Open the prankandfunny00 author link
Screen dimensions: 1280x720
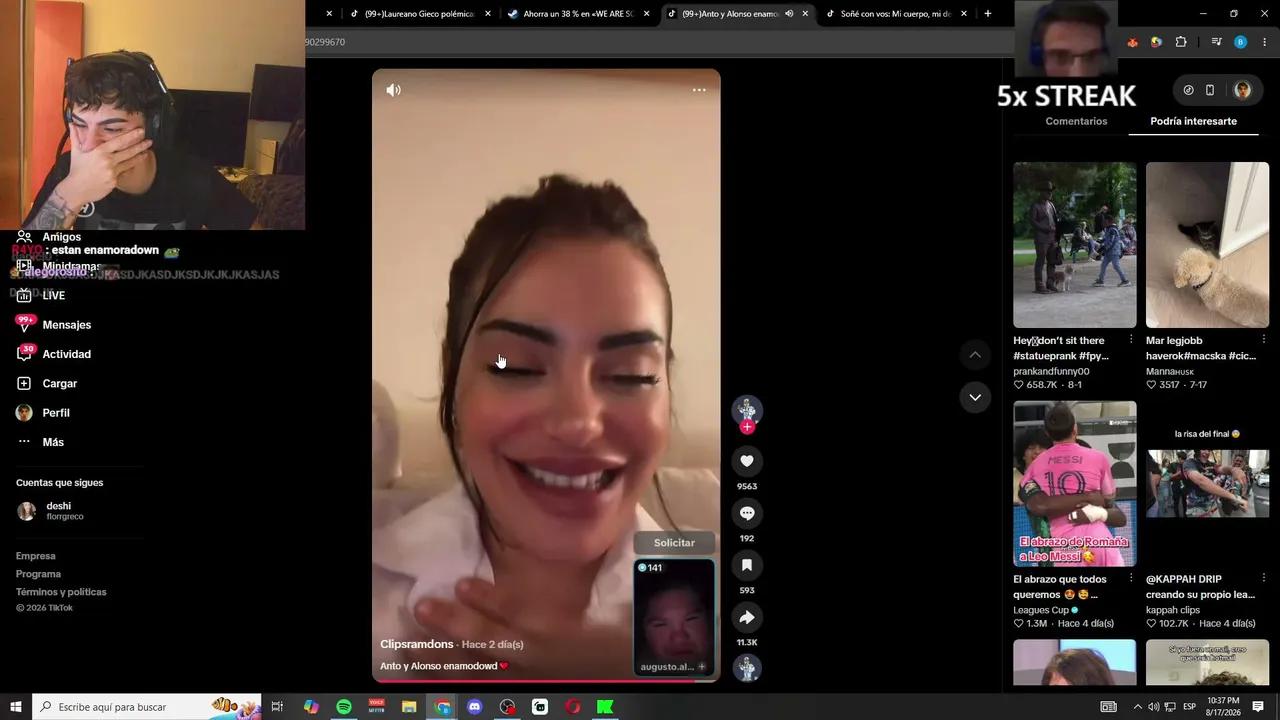pyautogui.click(x=1051, y=371)
